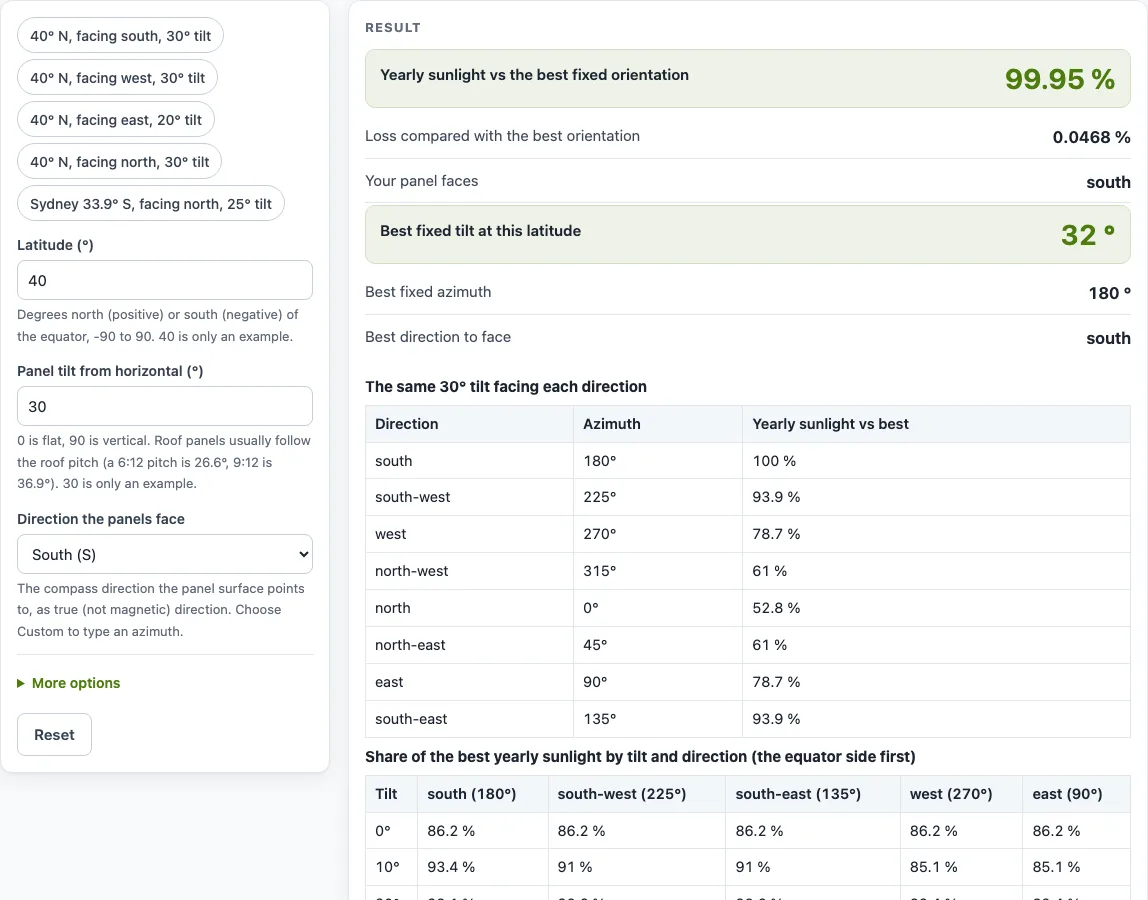
Task: Click the Reset button
Action: click(x=54, y=734)
